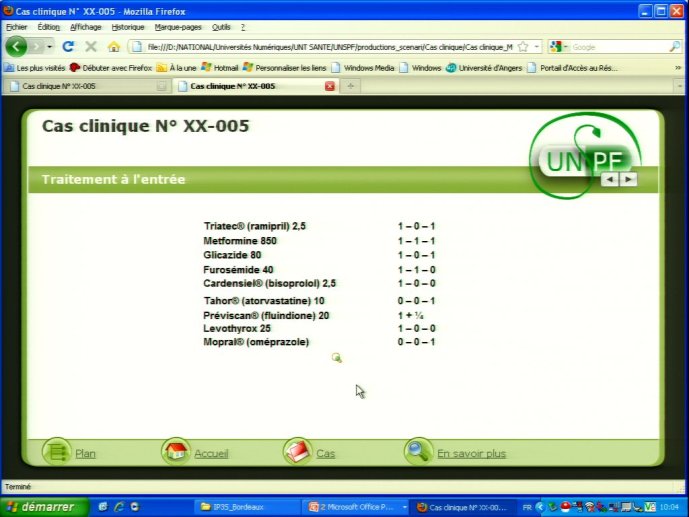Screen dimensions: 689x517
Task: Close the active Cas clinique tab
Action: pos(330,87)
